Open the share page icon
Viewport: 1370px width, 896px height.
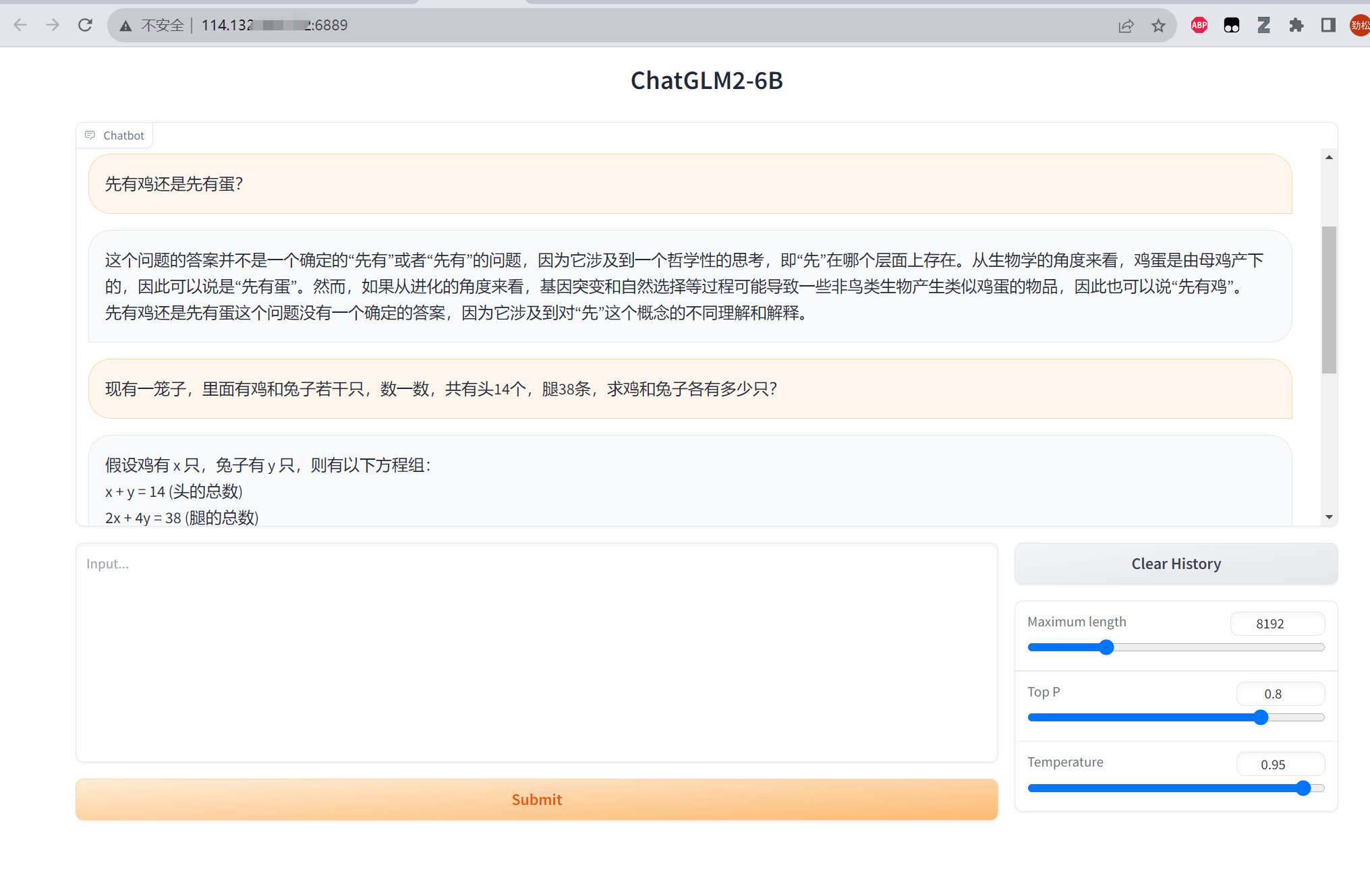coord(1126,26)
